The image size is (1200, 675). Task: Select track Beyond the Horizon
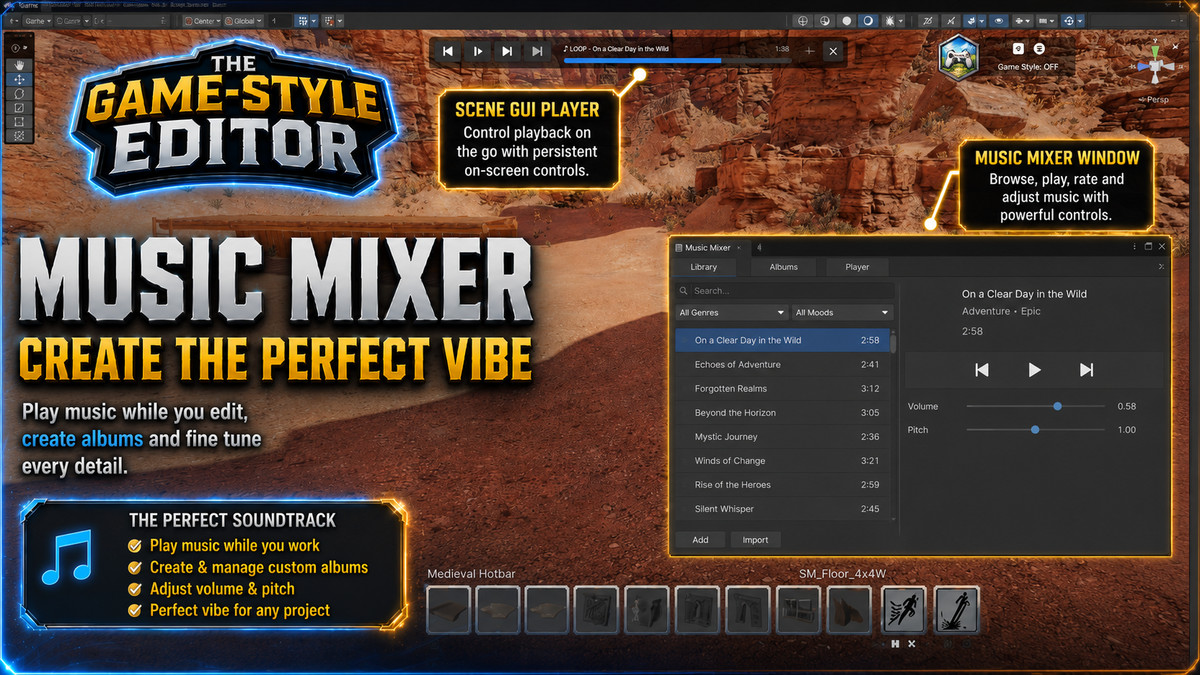click(x=781, y=412)
